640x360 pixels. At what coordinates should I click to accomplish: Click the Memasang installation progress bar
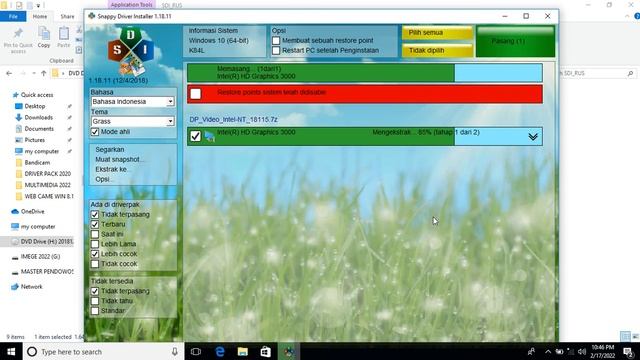coord(364,73)
